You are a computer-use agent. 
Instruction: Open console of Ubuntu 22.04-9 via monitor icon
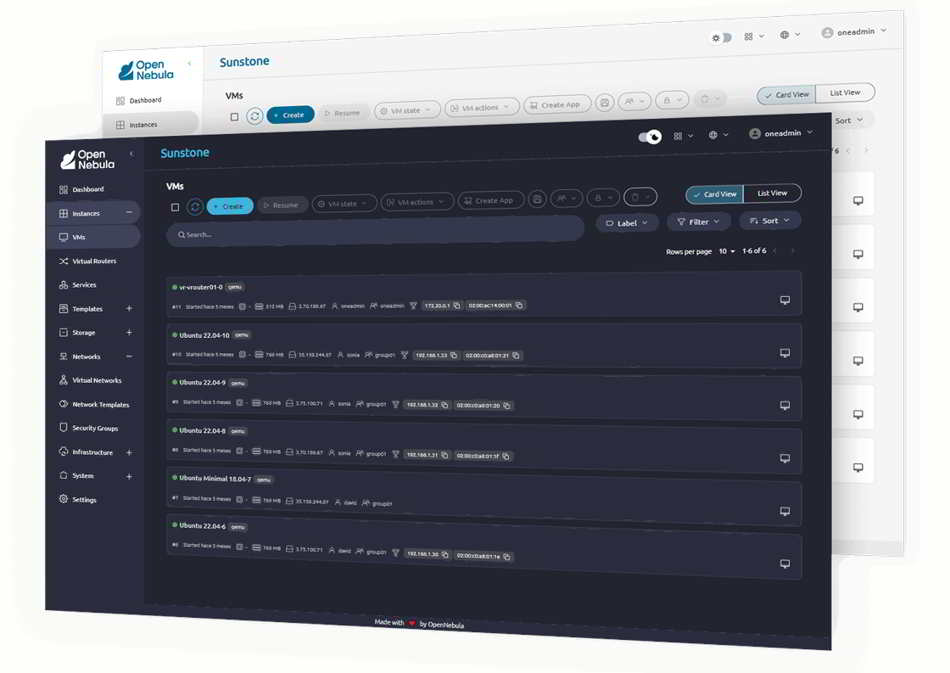[785, 405]
